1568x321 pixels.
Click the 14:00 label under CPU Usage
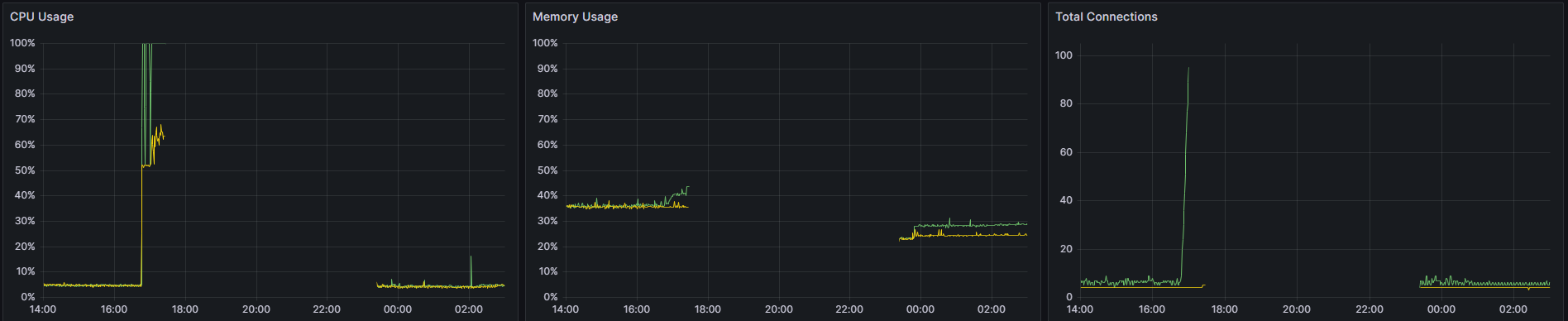pos(43,309)
